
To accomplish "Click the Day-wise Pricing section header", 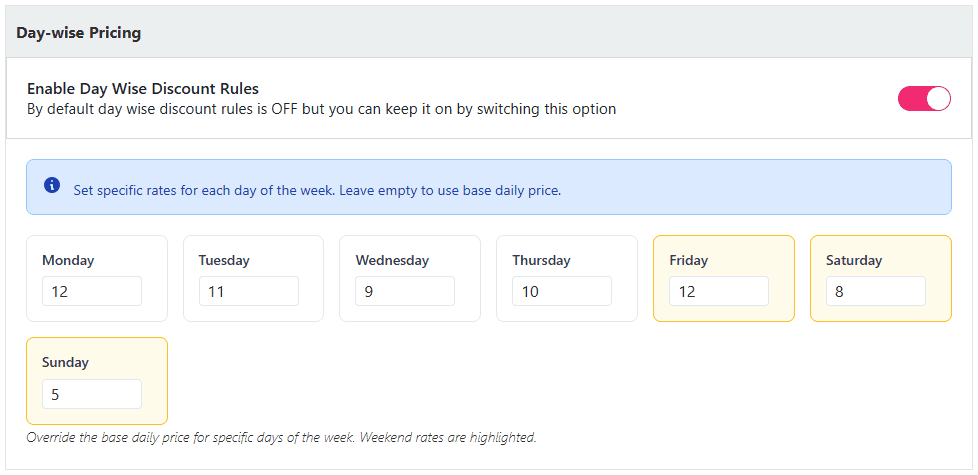I will coord(79,33).
